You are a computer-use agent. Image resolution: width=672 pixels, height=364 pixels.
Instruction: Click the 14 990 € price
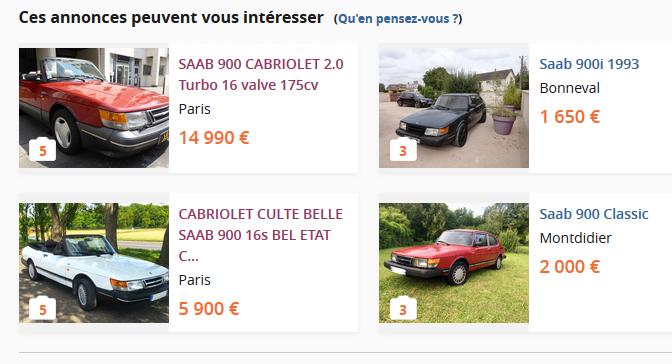pyautogui.click(x=214, y=138)
